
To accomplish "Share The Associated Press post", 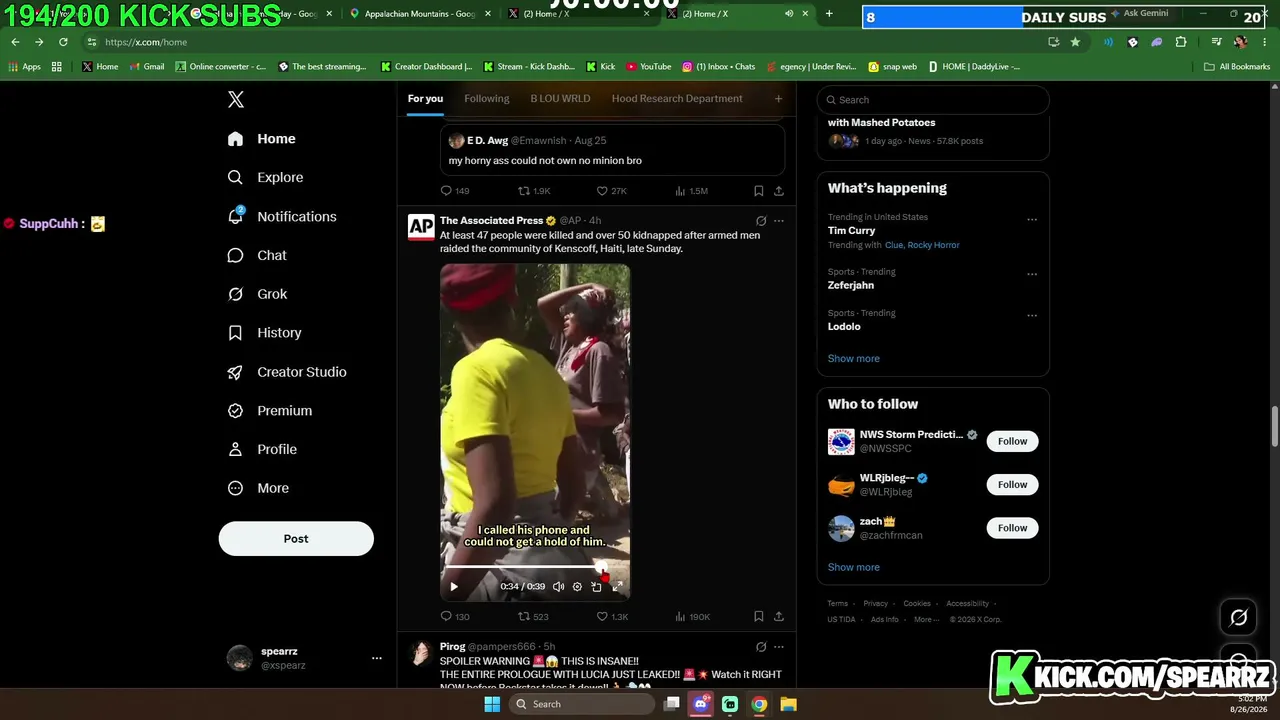I will [779, 617].
